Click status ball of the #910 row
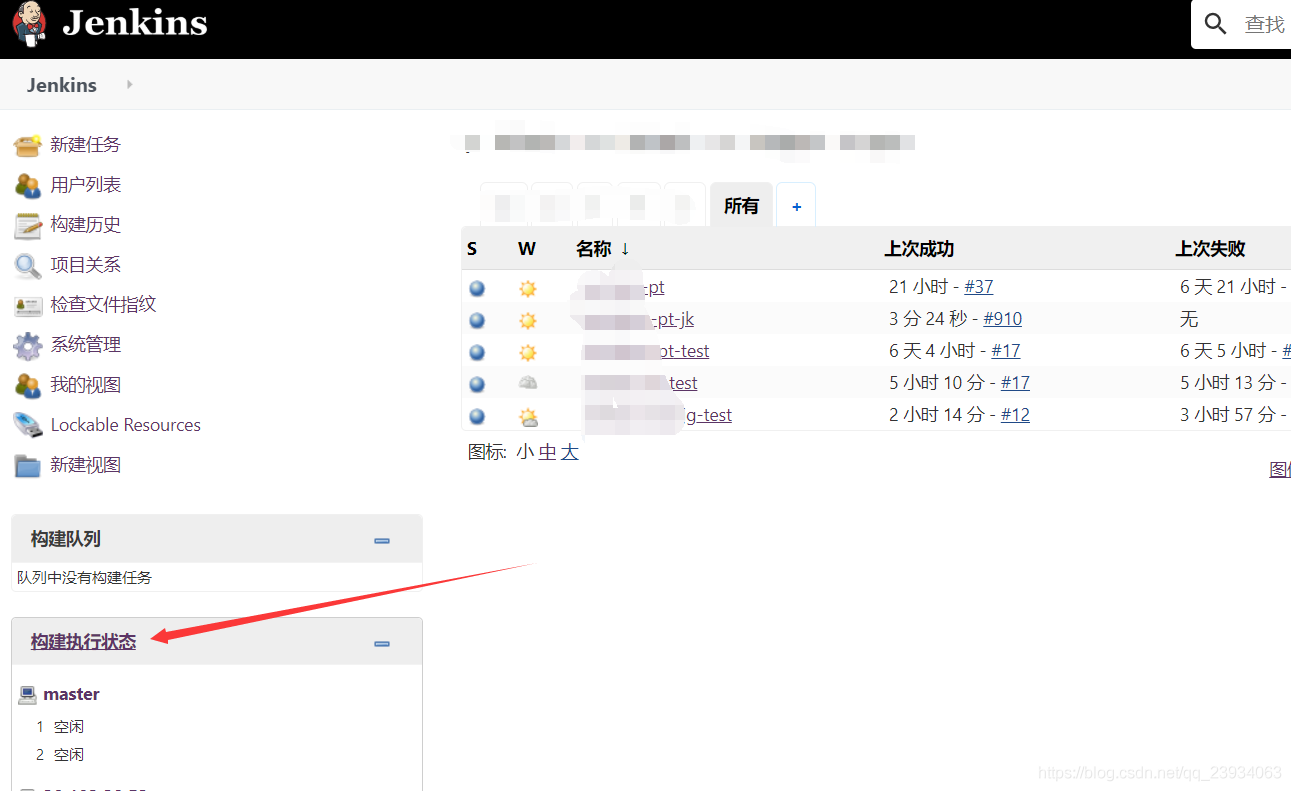Image resolution: width=1291 pixels, height=791 pixels. (477, 320)
